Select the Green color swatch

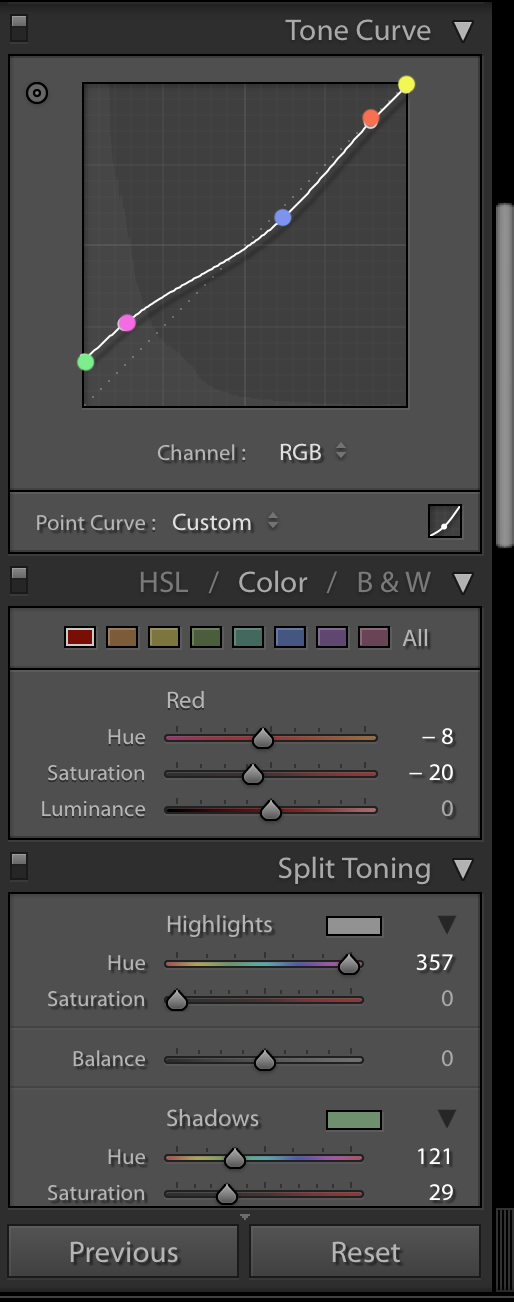[206, 637]
